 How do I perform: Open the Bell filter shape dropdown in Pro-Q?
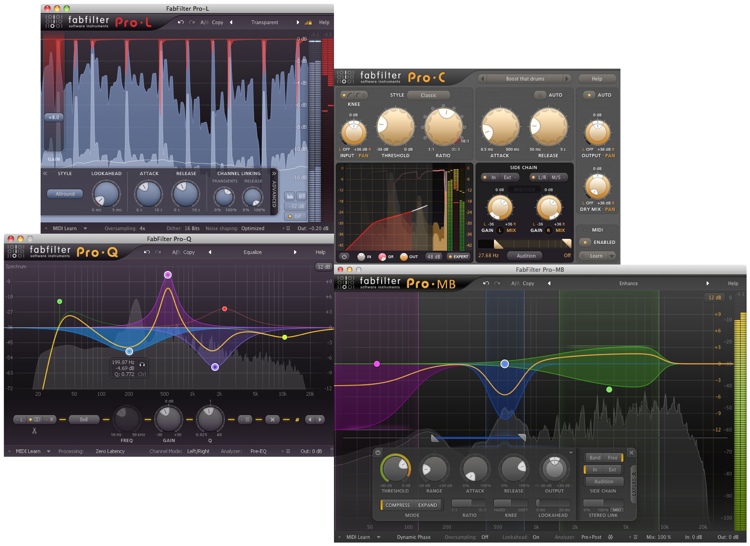(x=84, y=419)
